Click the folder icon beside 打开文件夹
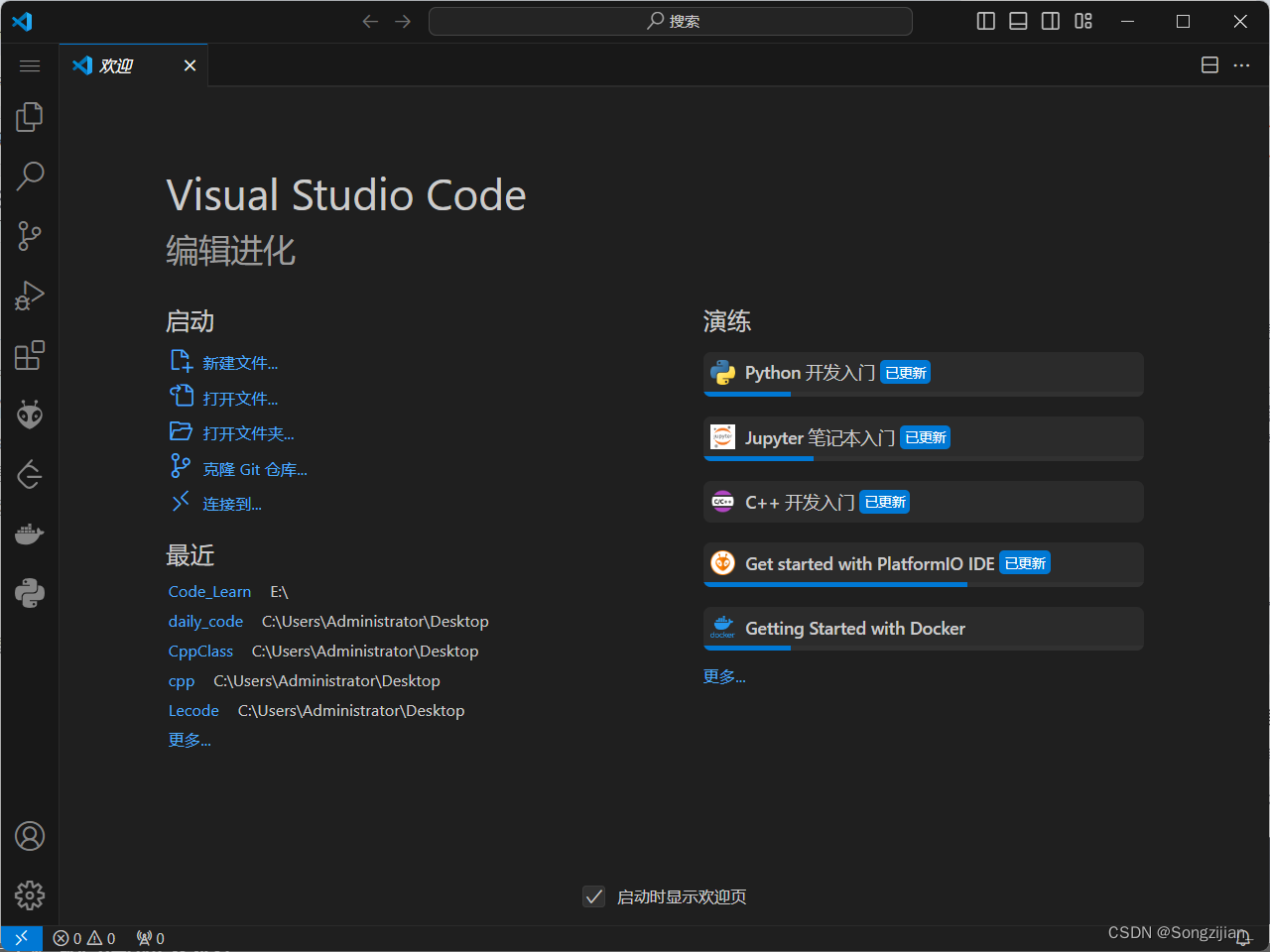This screenshot has width=1270, height=952. pyautogui.click(x=181, y=431)
